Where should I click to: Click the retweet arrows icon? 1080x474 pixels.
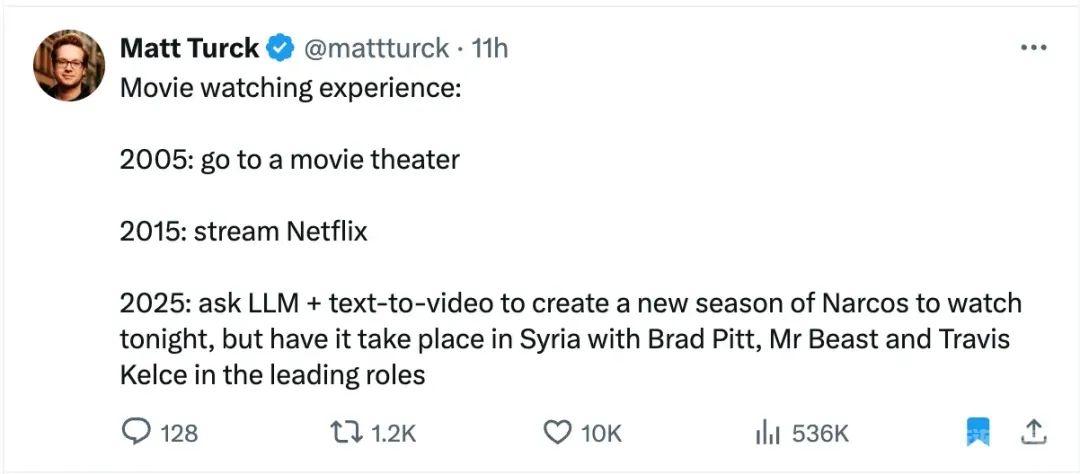347,433
